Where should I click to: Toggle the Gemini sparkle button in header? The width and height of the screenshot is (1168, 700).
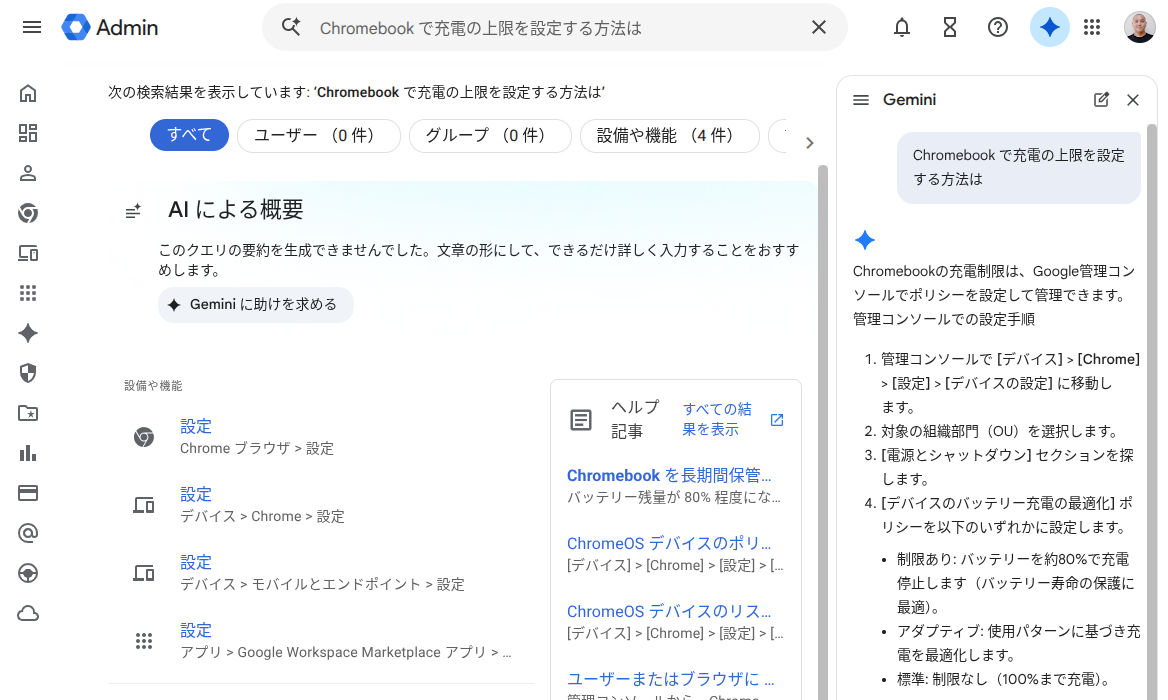pyautogui.click(x=1049, y=28)
